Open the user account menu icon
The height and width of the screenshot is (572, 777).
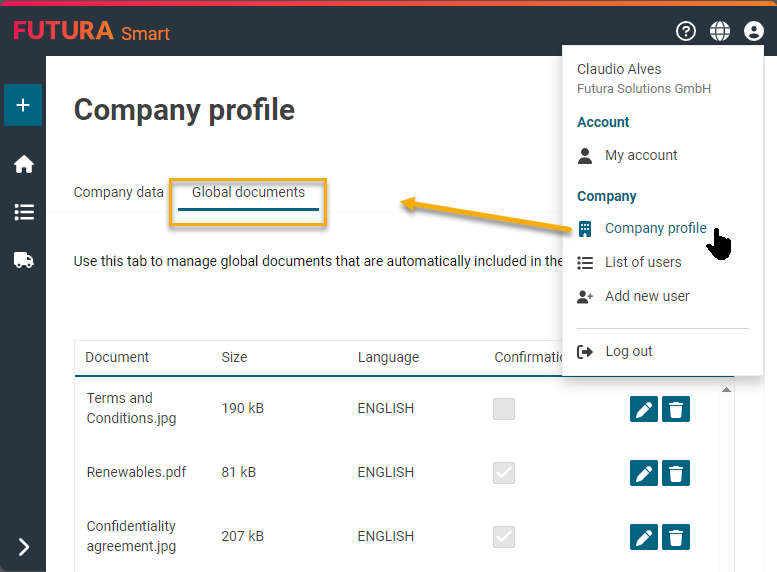(x=754, y=31)
